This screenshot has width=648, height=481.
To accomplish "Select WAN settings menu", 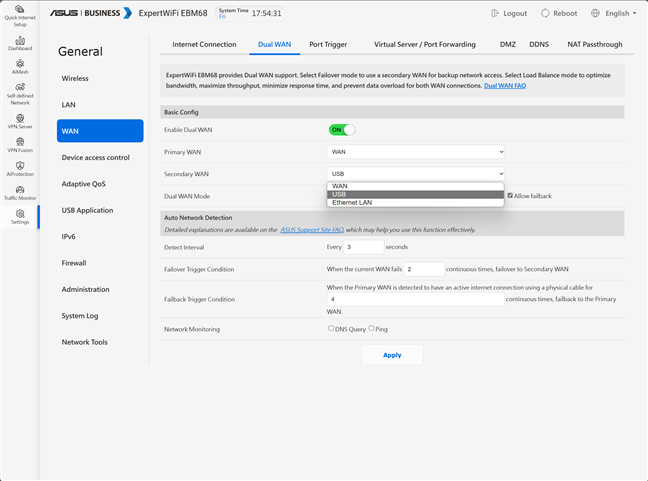I will [x=100, y=131].
